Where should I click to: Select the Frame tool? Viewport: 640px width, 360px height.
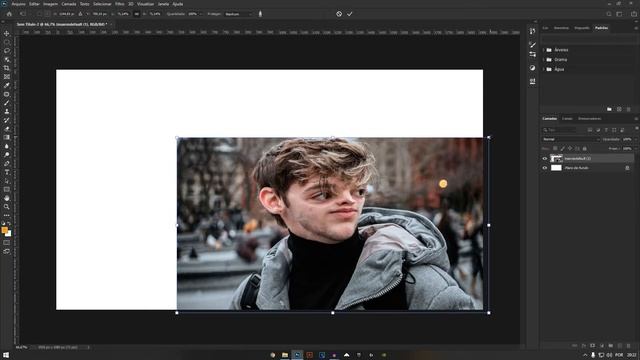click(7, 77)
